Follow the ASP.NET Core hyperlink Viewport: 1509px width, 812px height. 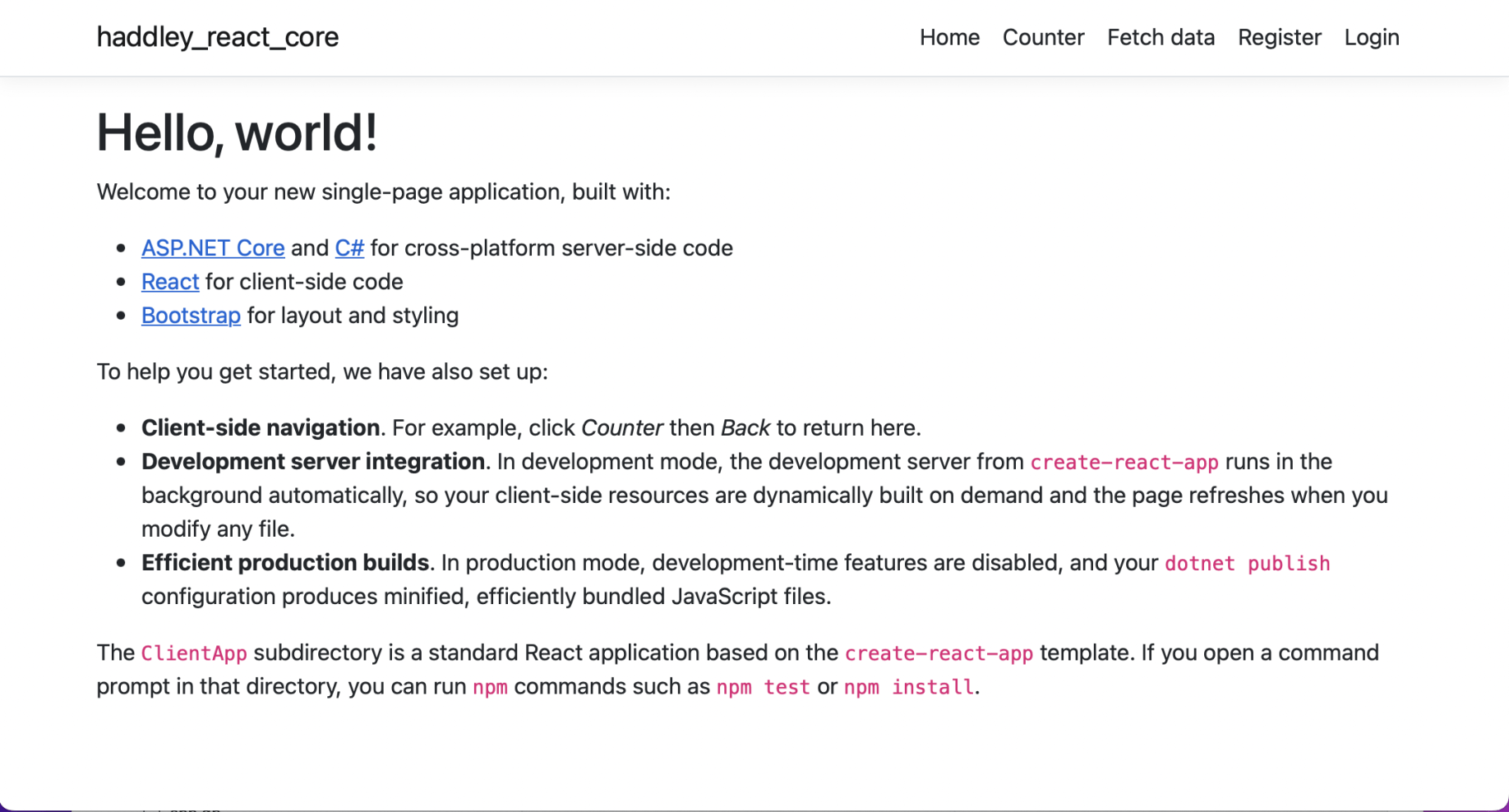[x=213, y=248]
